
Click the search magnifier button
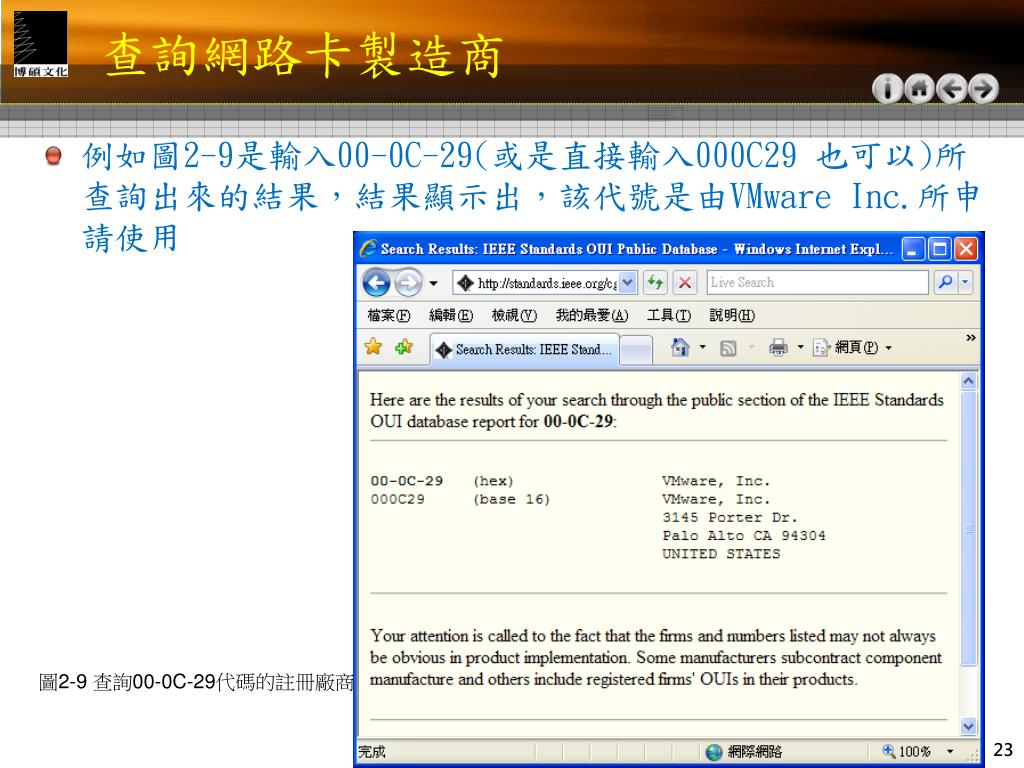[x=944, y=282]
